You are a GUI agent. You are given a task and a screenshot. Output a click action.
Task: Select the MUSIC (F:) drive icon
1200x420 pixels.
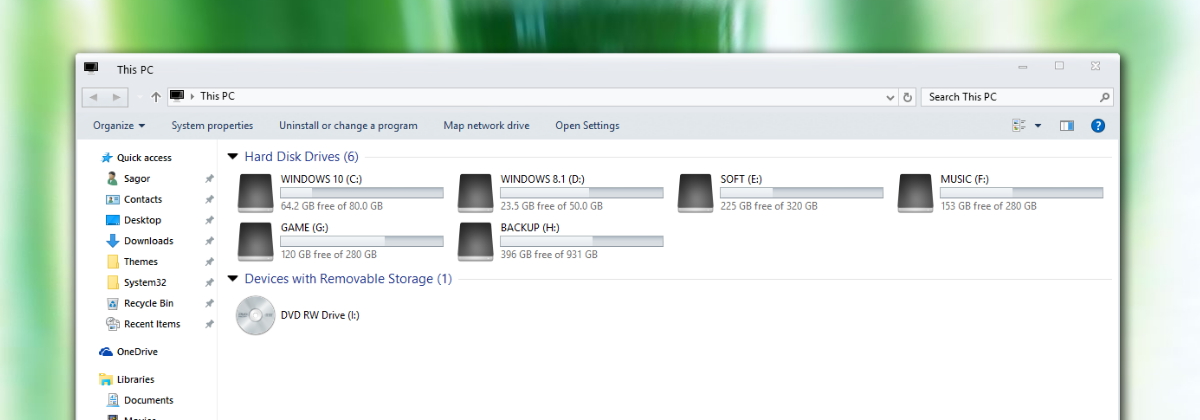(915, 193)
